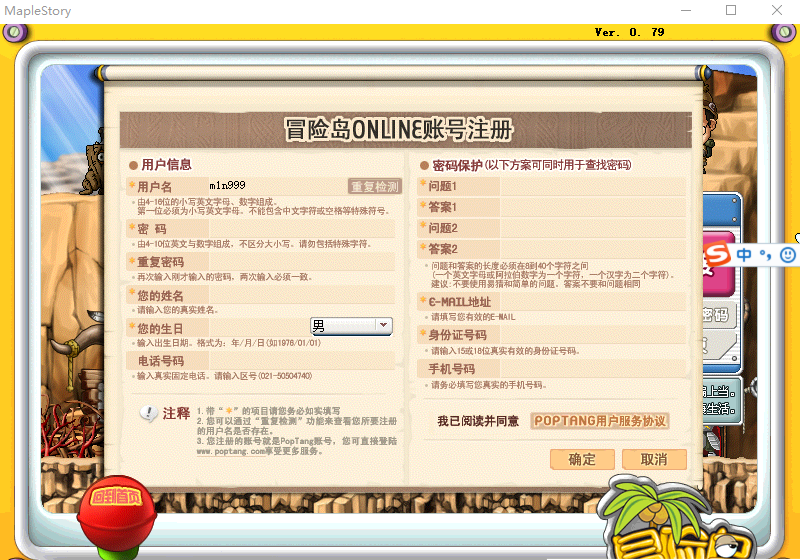Click the 您的生日 birthday input field

259,327
